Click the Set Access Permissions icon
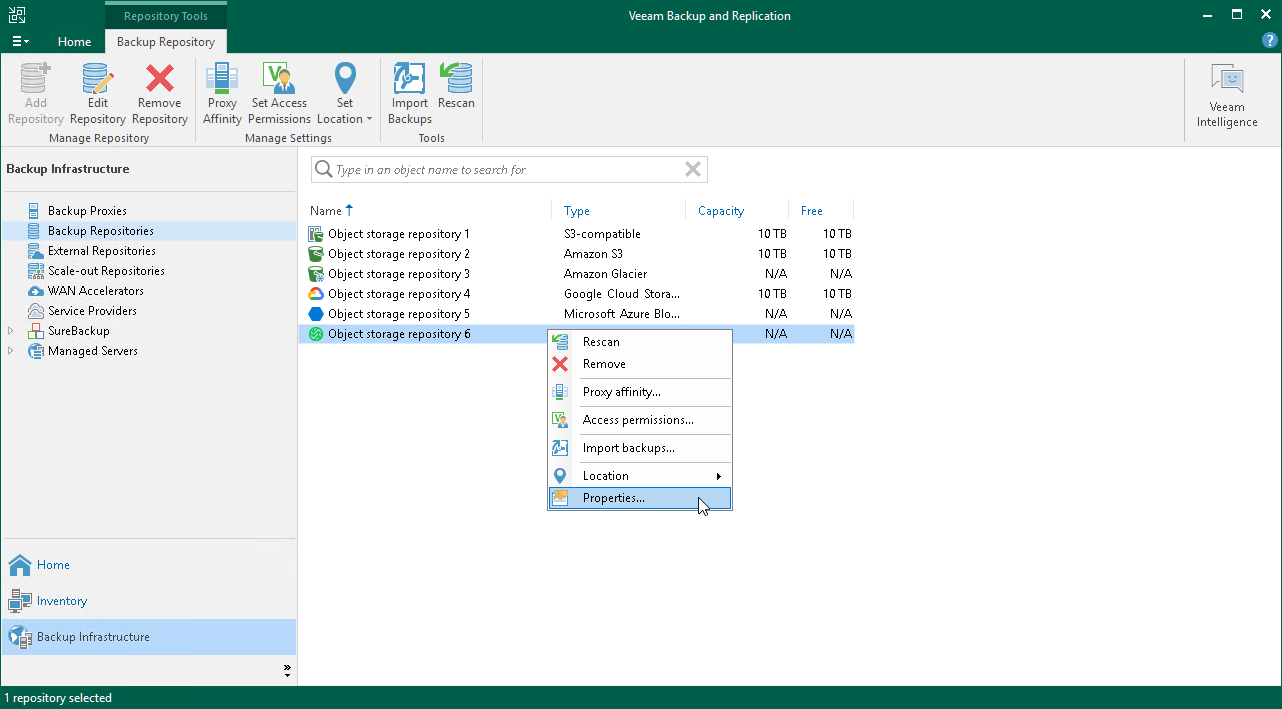 click(x=278, y=93)
